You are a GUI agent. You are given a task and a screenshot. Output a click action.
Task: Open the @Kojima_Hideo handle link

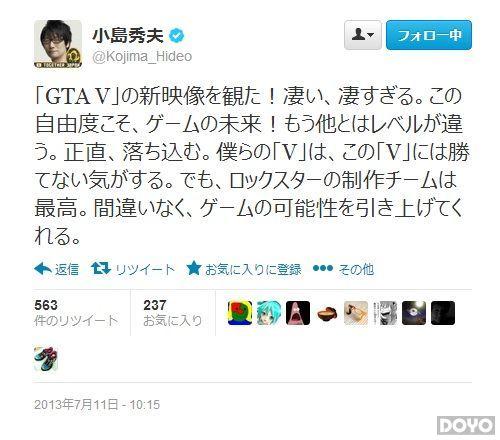tap(142, 56)
